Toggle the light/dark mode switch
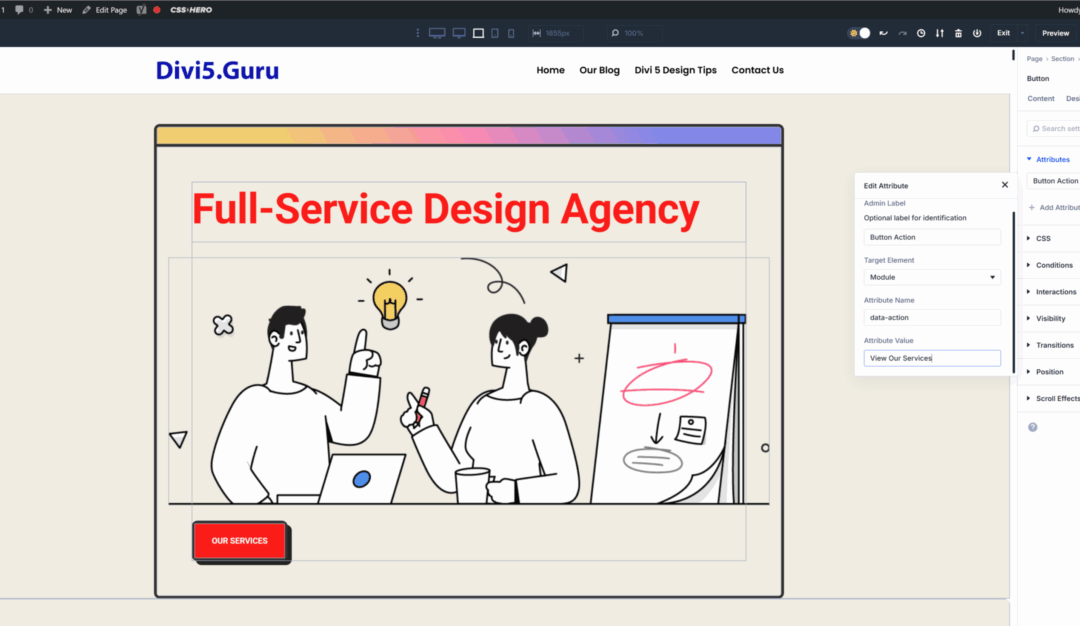The width and height of the screenshot is (1080, 626). (x=859, y=33)
